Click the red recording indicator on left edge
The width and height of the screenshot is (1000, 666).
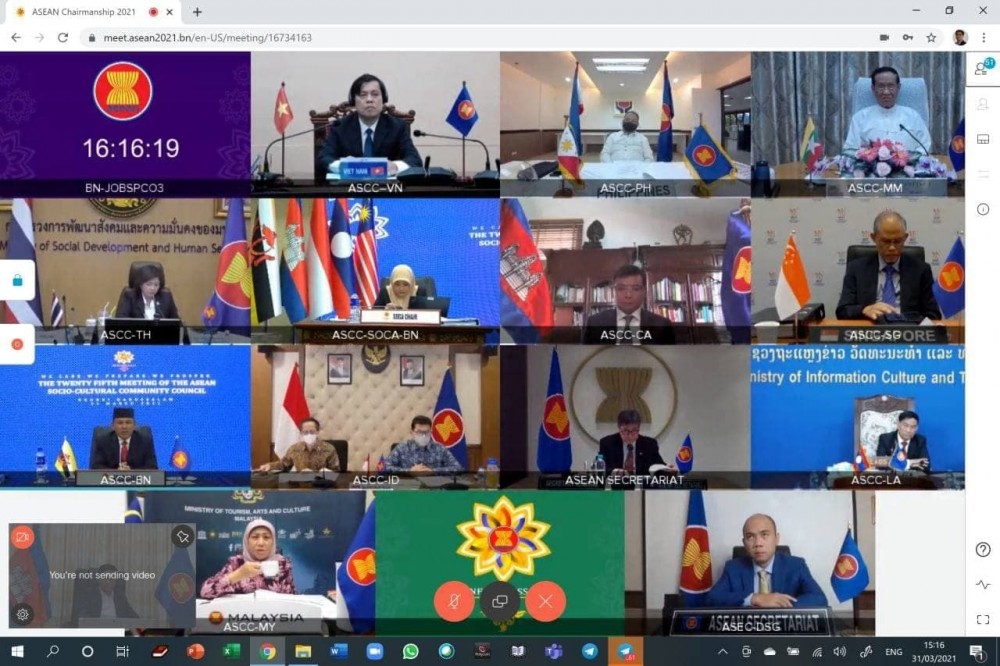pyautogui.click(x=17, y=344)
